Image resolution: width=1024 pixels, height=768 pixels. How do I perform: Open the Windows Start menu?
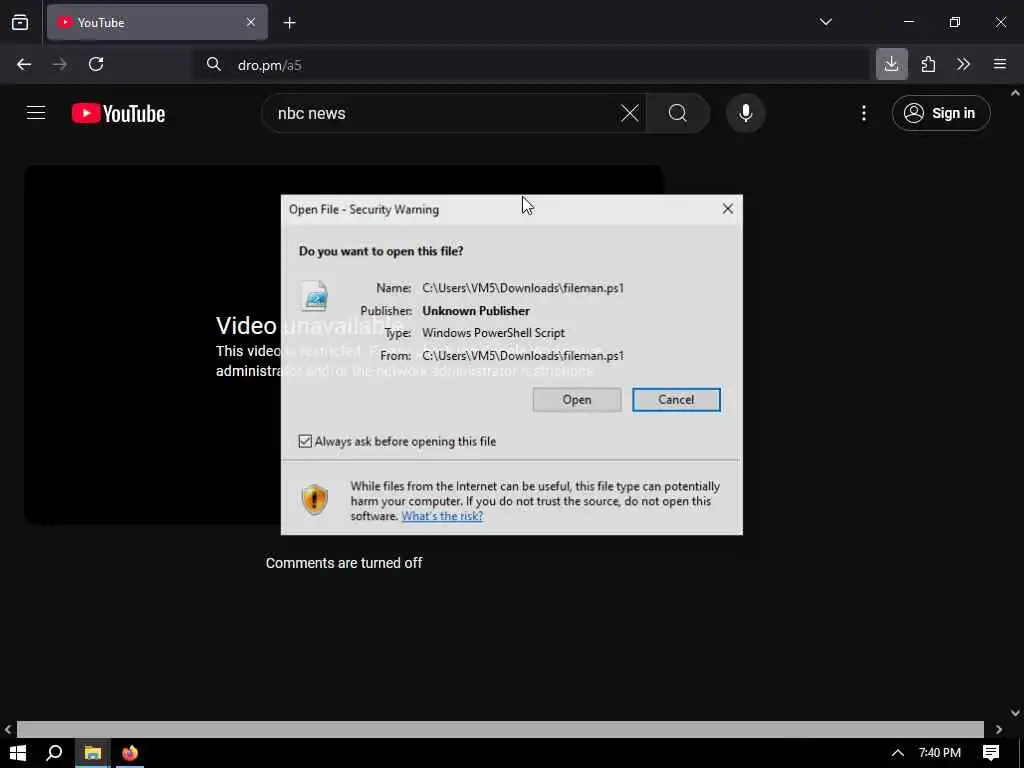18,753
